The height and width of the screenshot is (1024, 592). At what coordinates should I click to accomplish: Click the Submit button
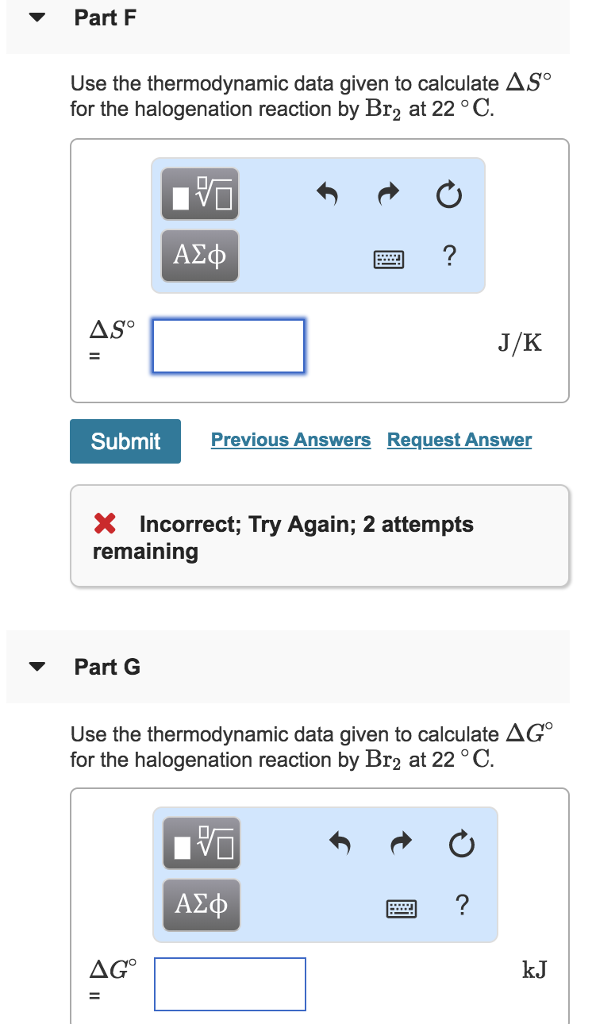click(x=125, y=441)
